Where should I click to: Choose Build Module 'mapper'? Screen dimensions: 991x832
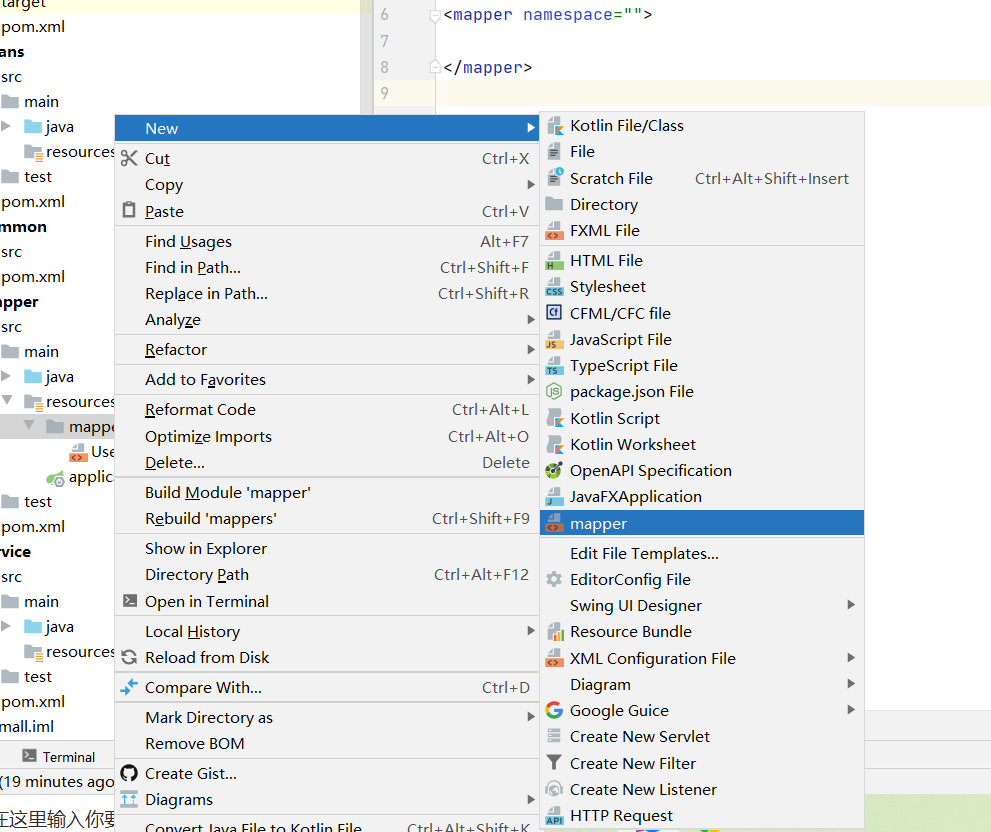(x=327, y=492)
